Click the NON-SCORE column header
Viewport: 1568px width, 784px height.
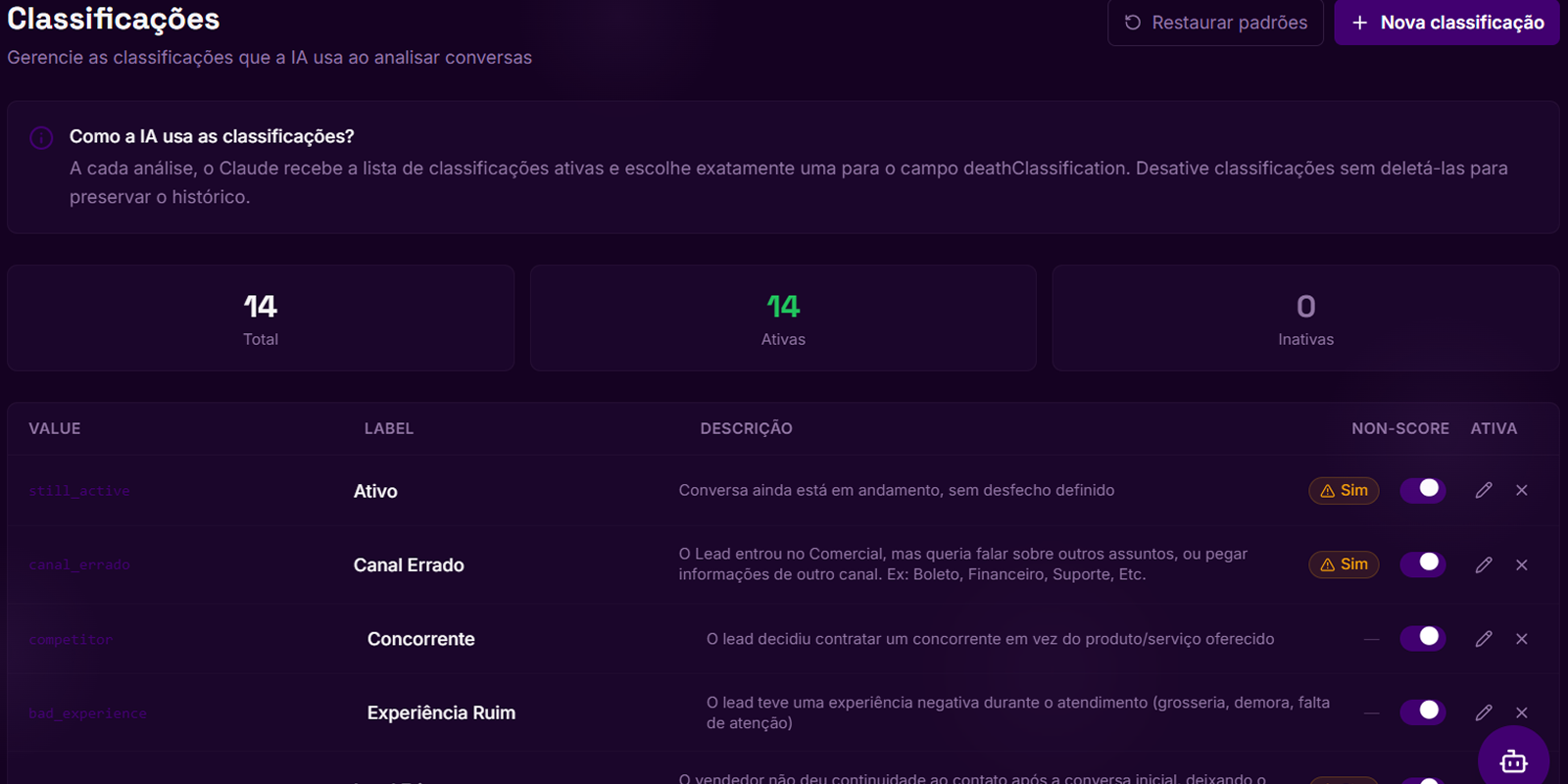[x=1400, y=428]
